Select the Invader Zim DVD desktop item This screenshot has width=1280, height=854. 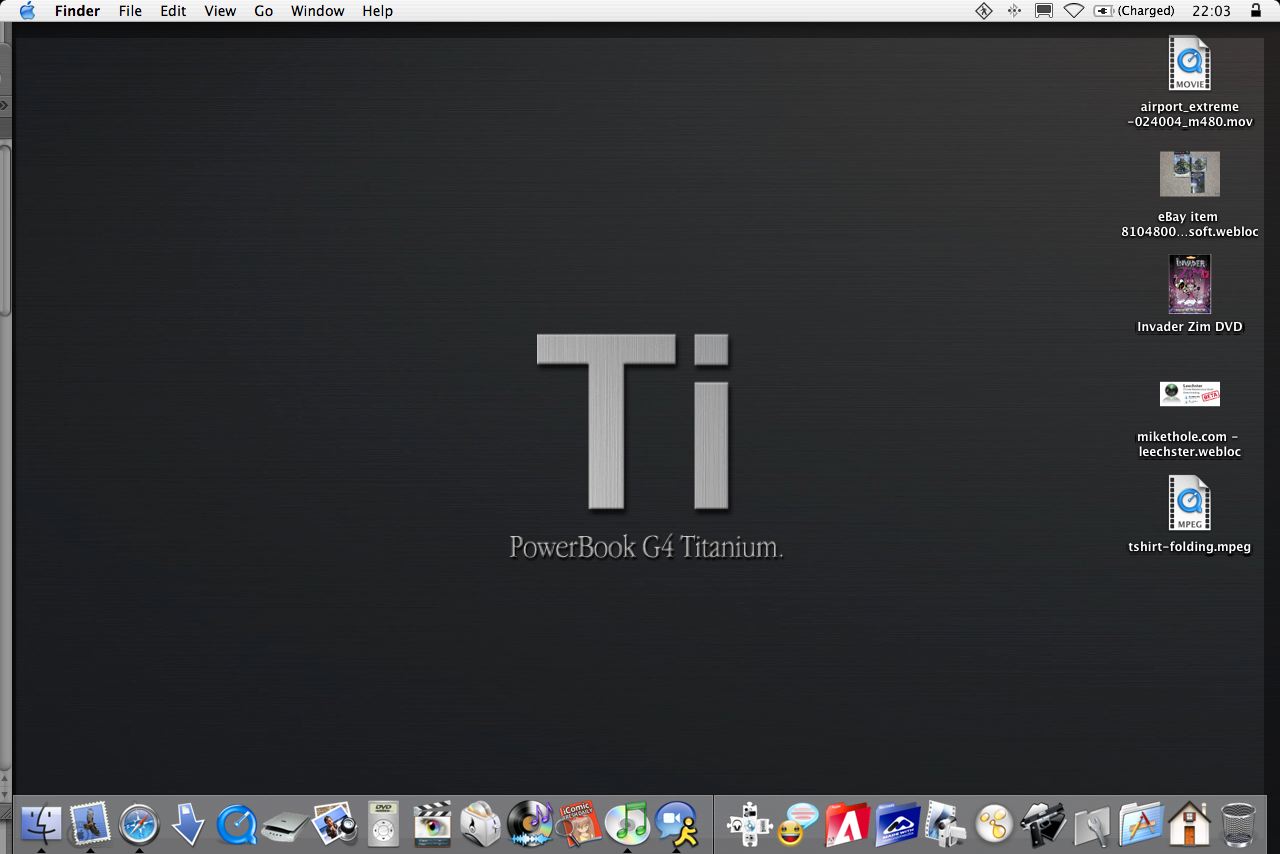tap(1190, 295)
